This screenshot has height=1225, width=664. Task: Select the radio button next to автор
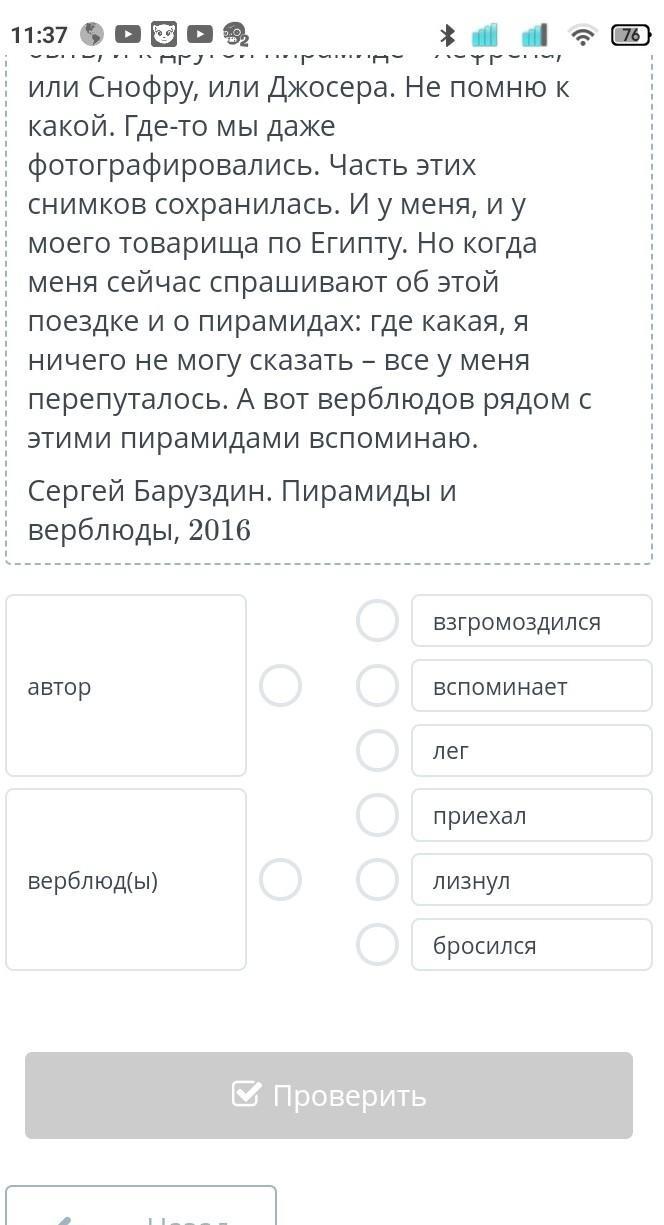(280, 686)
